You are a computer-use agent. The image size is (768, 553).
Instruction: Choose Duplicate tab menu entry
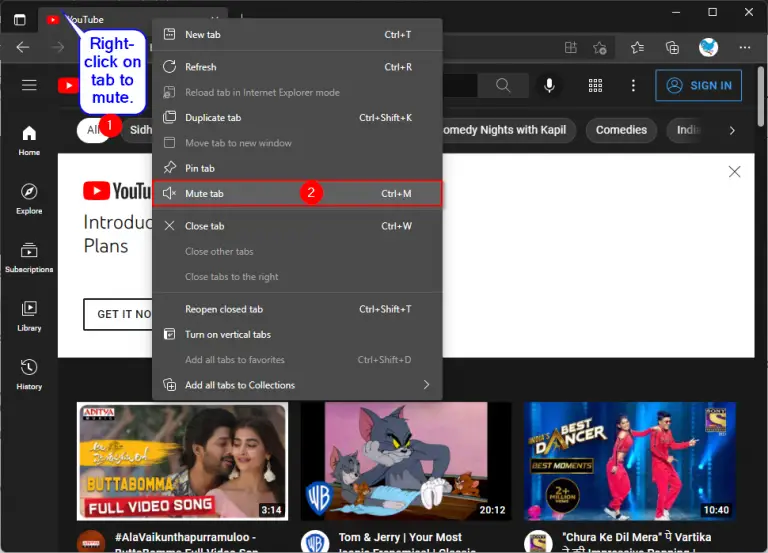[x=297, y=118]
